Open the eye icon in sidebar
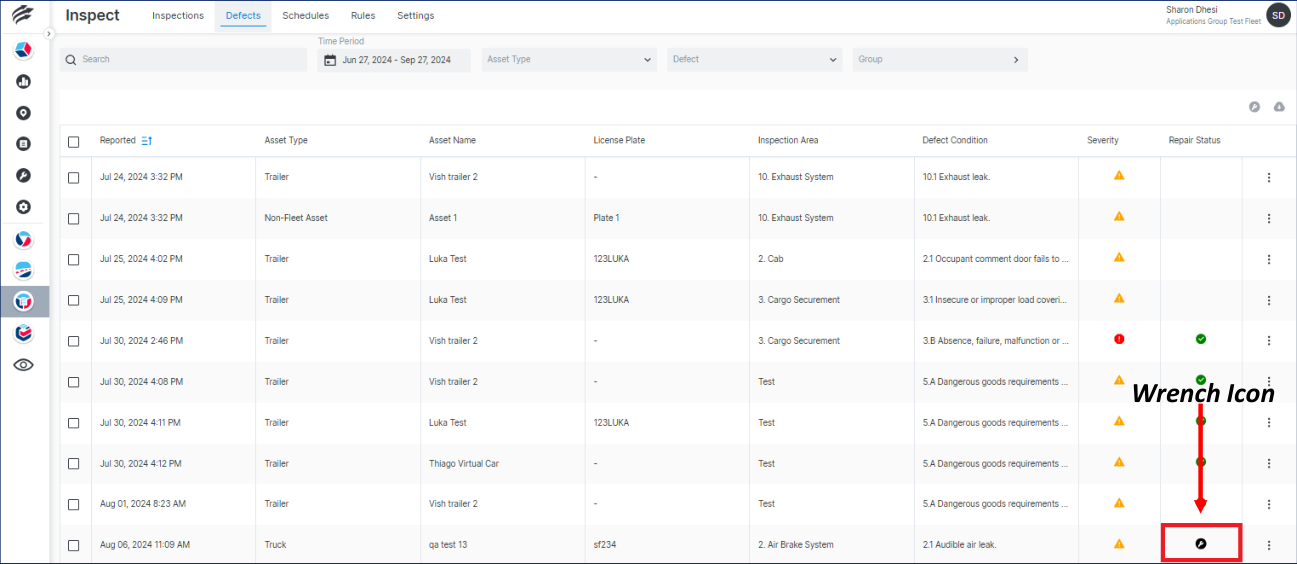The image size is (1297, 564). tap(23, 365)
